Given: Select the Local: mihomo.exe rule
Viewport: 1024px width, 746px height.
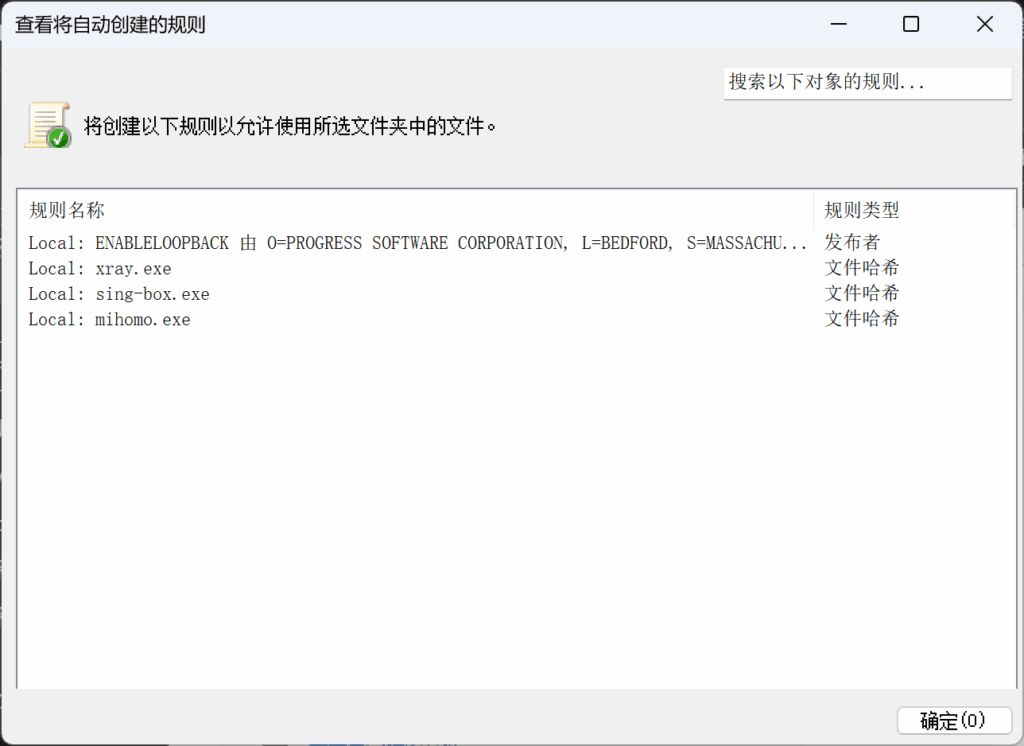Looking at the screenshot, I should tap(109, 320).
